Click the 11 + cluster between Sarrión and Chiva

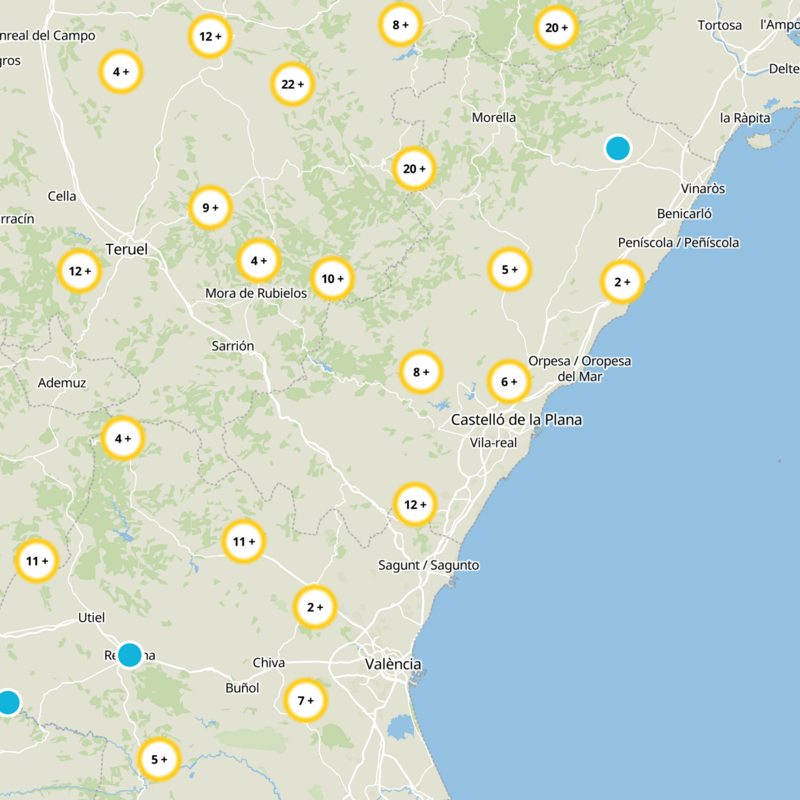pyautogui.click(x=244, y=542)
